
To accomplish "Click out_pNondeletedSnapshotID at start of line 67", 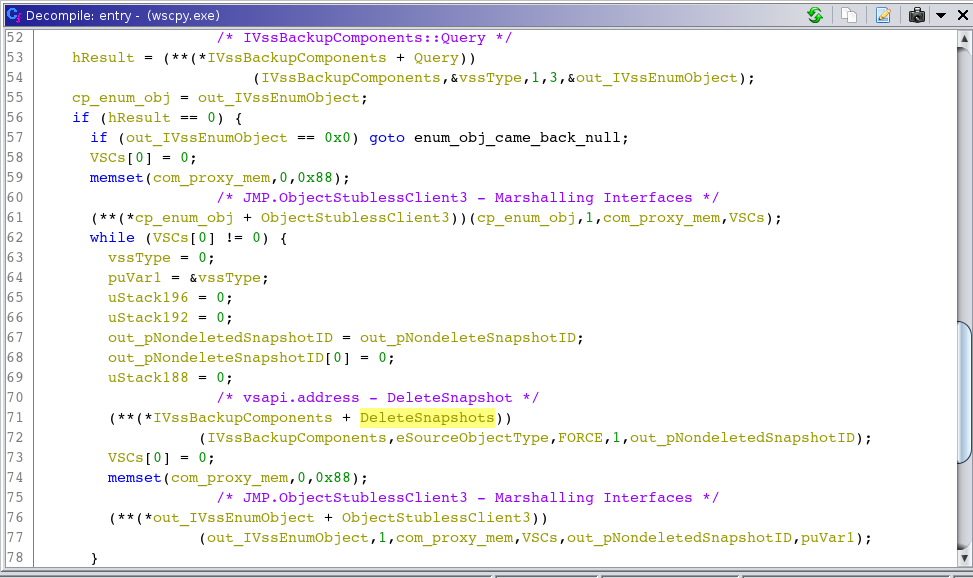I will point(220,338).
